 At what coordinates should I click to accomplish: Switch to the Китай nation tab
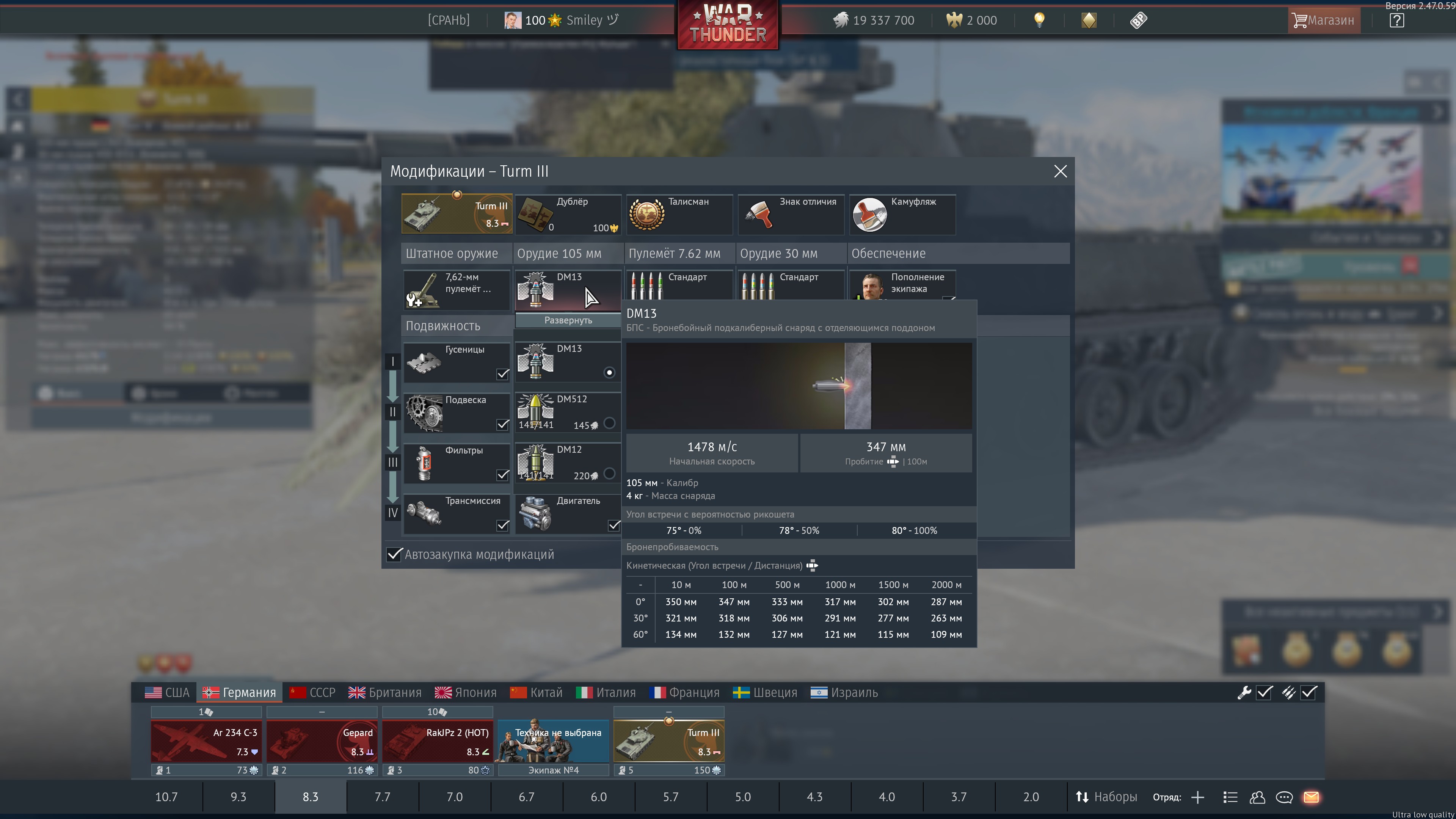point(536,692)
